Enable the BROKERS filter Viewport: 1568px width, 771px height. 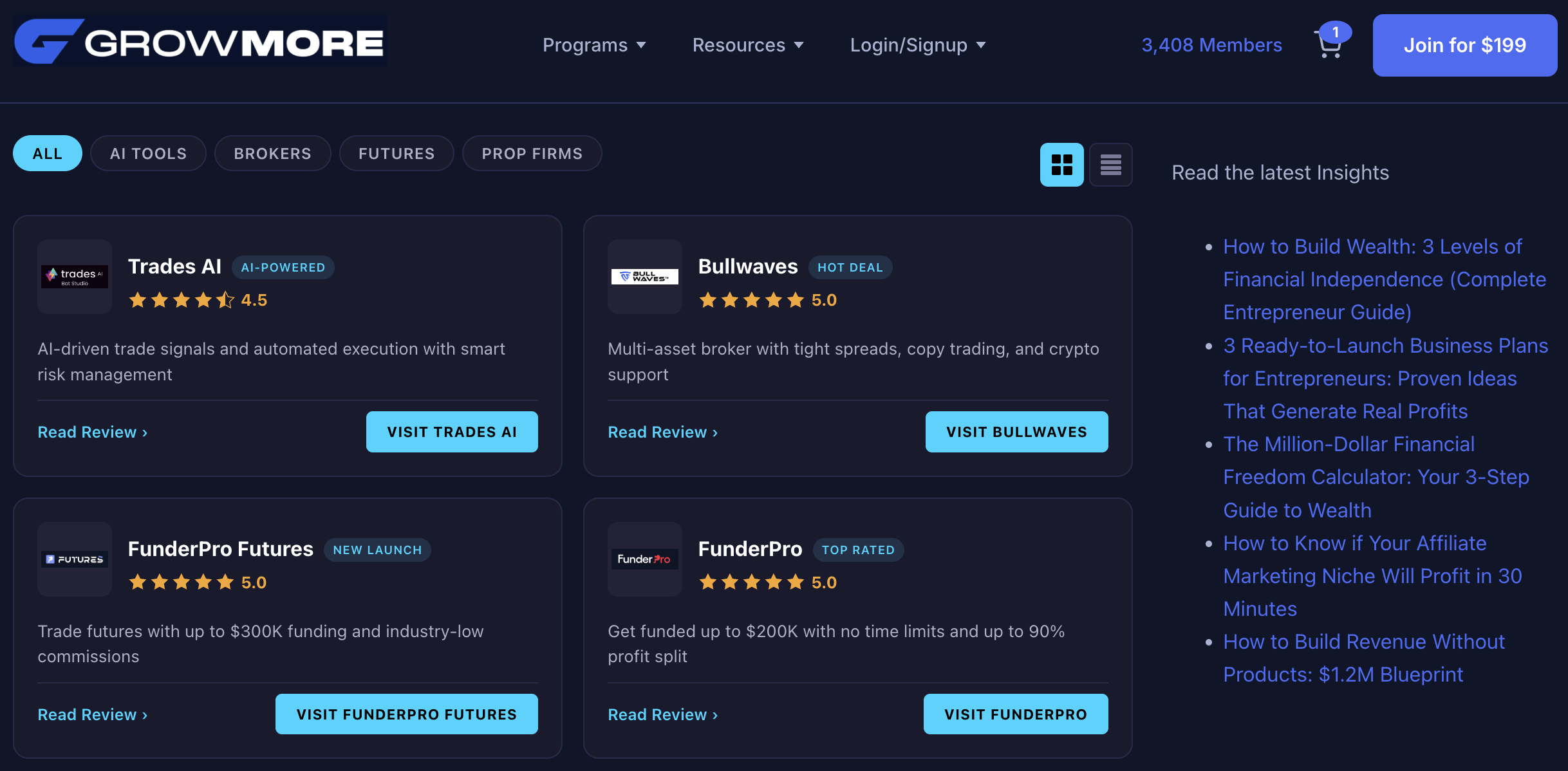[272, 153]
